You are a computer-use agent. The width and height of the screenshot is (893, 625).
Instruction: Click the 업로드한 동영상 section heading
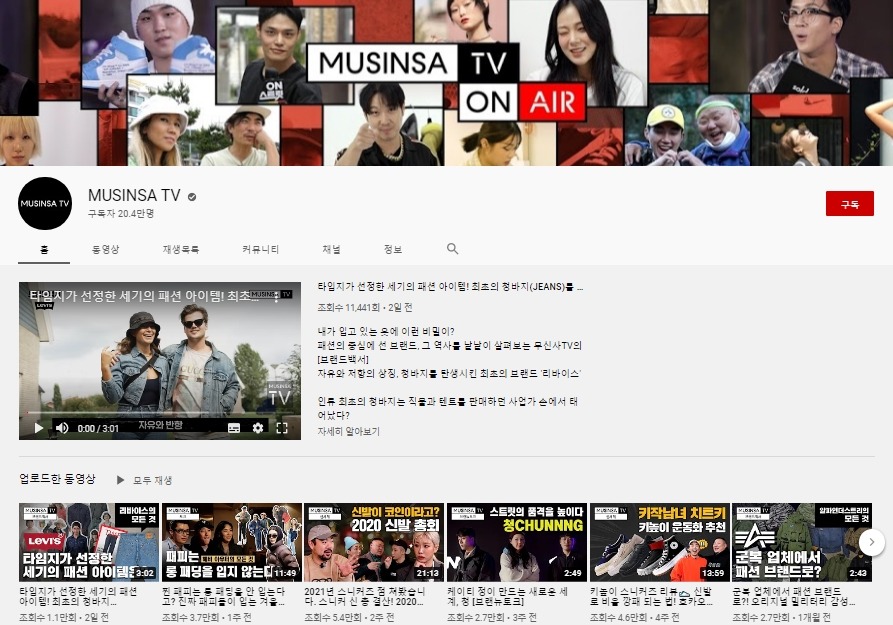58,480
